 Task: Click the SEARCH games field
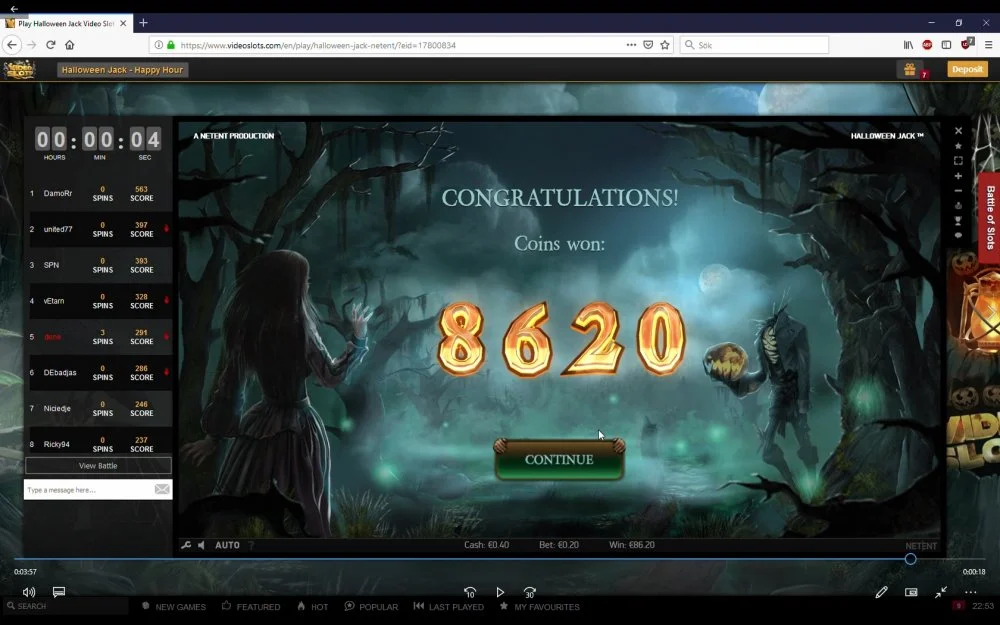pyautogui.click(x=64, y=606)
